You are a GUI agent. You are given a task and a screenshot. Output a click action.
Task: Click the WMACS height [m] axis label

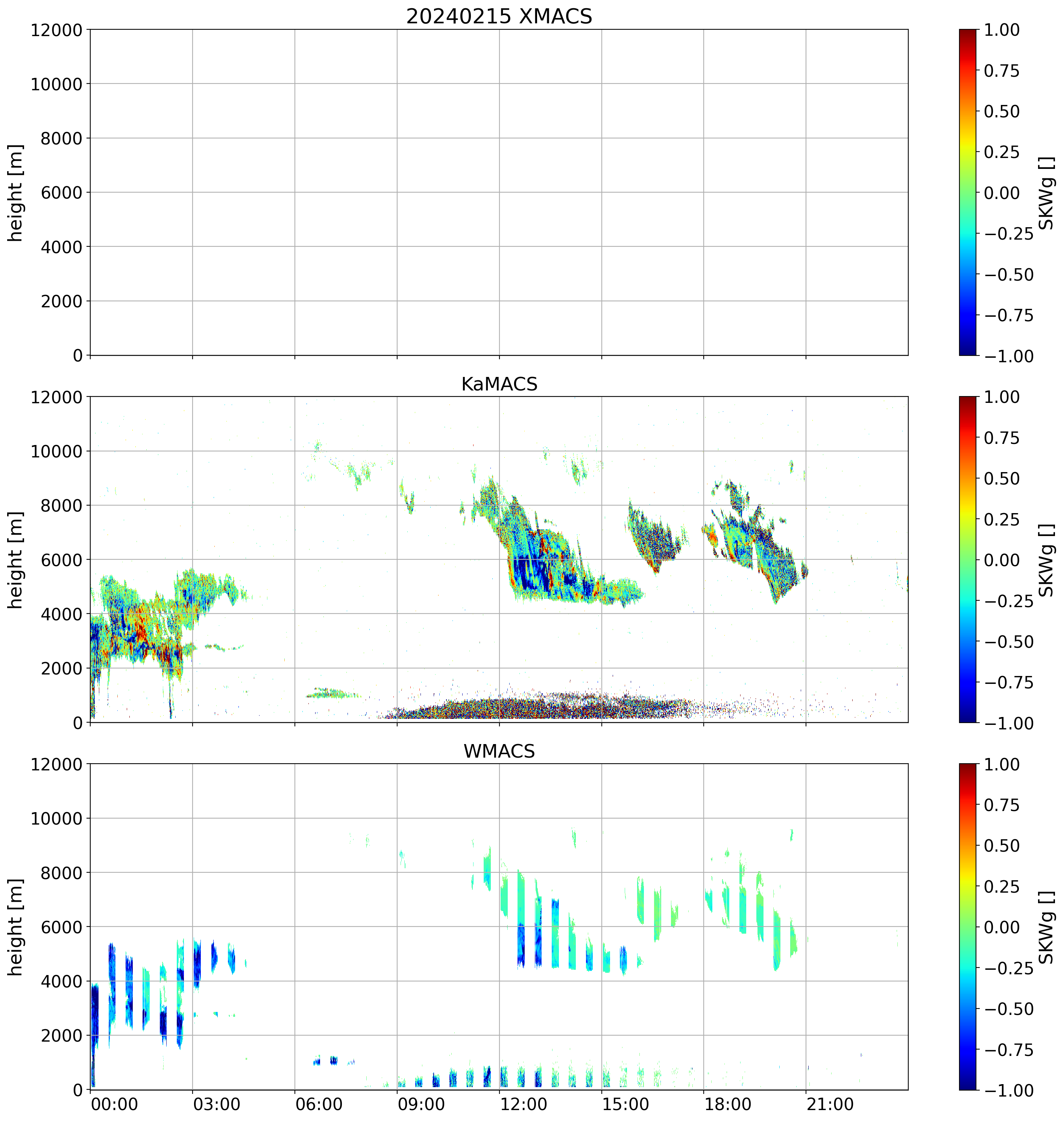pos(15,927)
